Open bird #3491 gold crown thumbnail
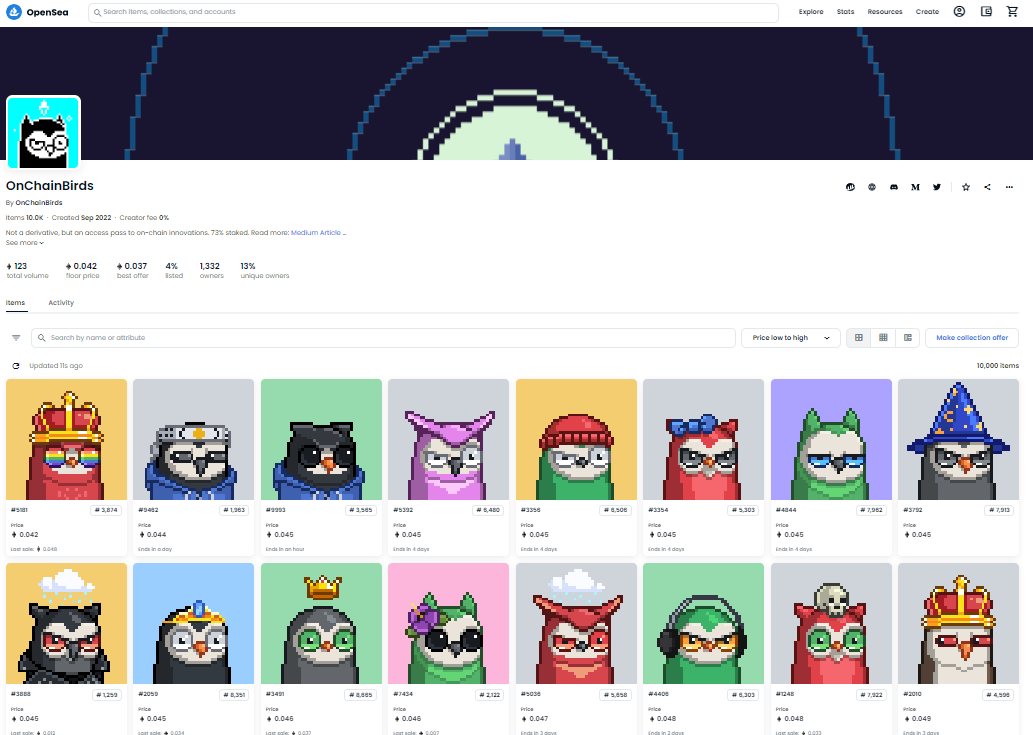This screenshot has width=1033, height=735. (321, 624)
